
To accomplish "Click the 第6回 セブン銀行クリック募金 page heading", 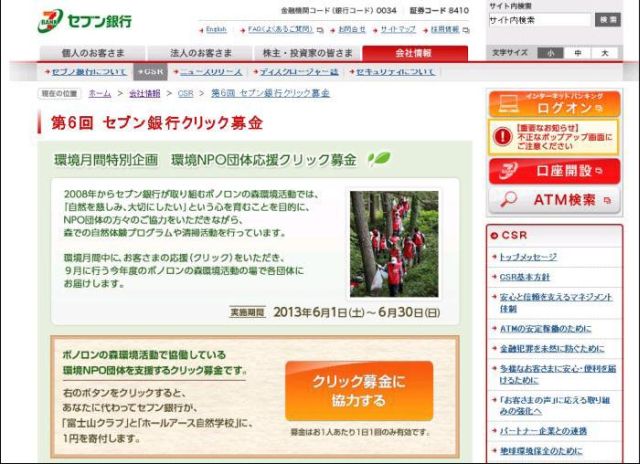I will coord(157,122).
